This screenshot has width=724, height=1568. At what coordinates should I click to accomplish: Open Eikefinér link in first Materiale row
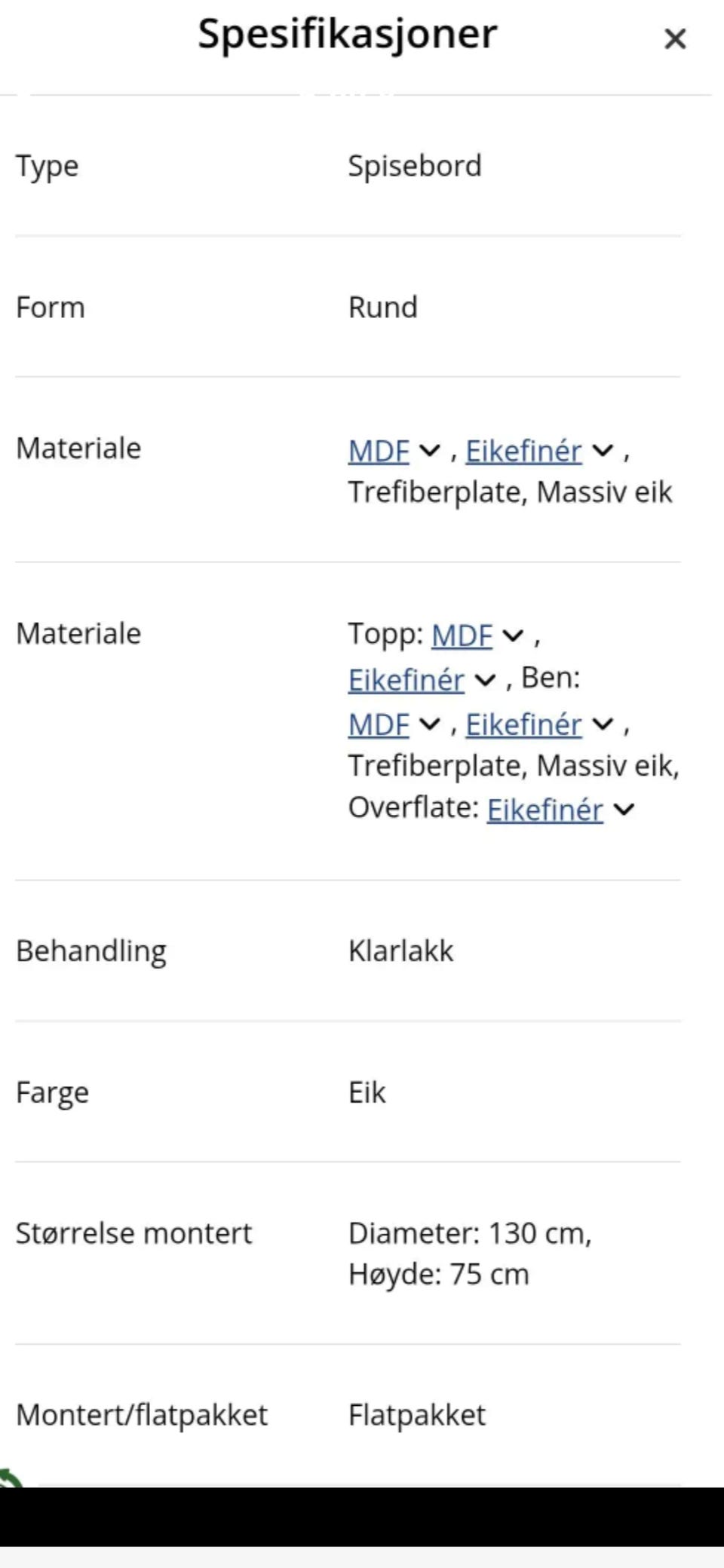523,452
